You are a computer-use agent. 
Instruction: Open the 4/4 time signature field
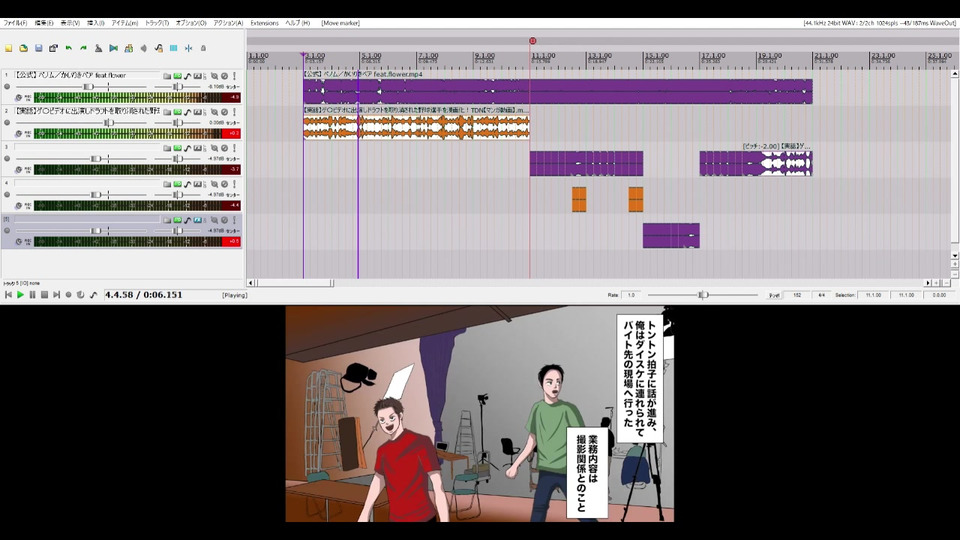point(822,295)
